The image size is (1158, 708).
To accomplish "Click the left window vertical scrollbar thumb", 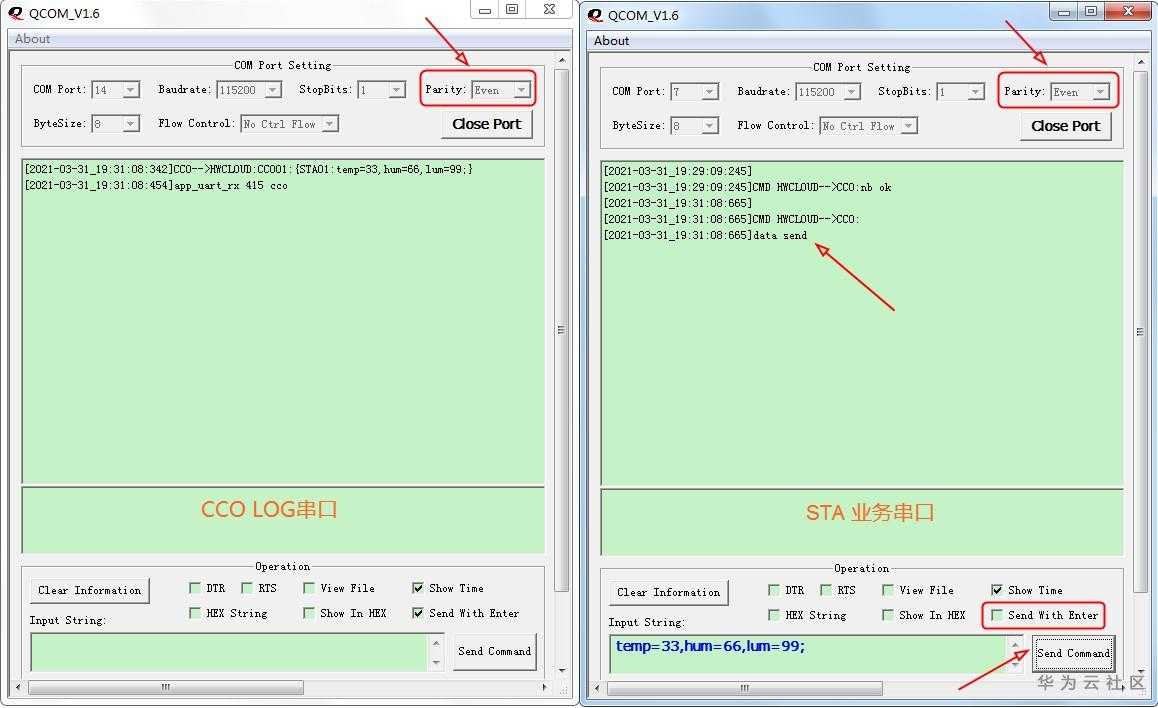I will [561, 330].
